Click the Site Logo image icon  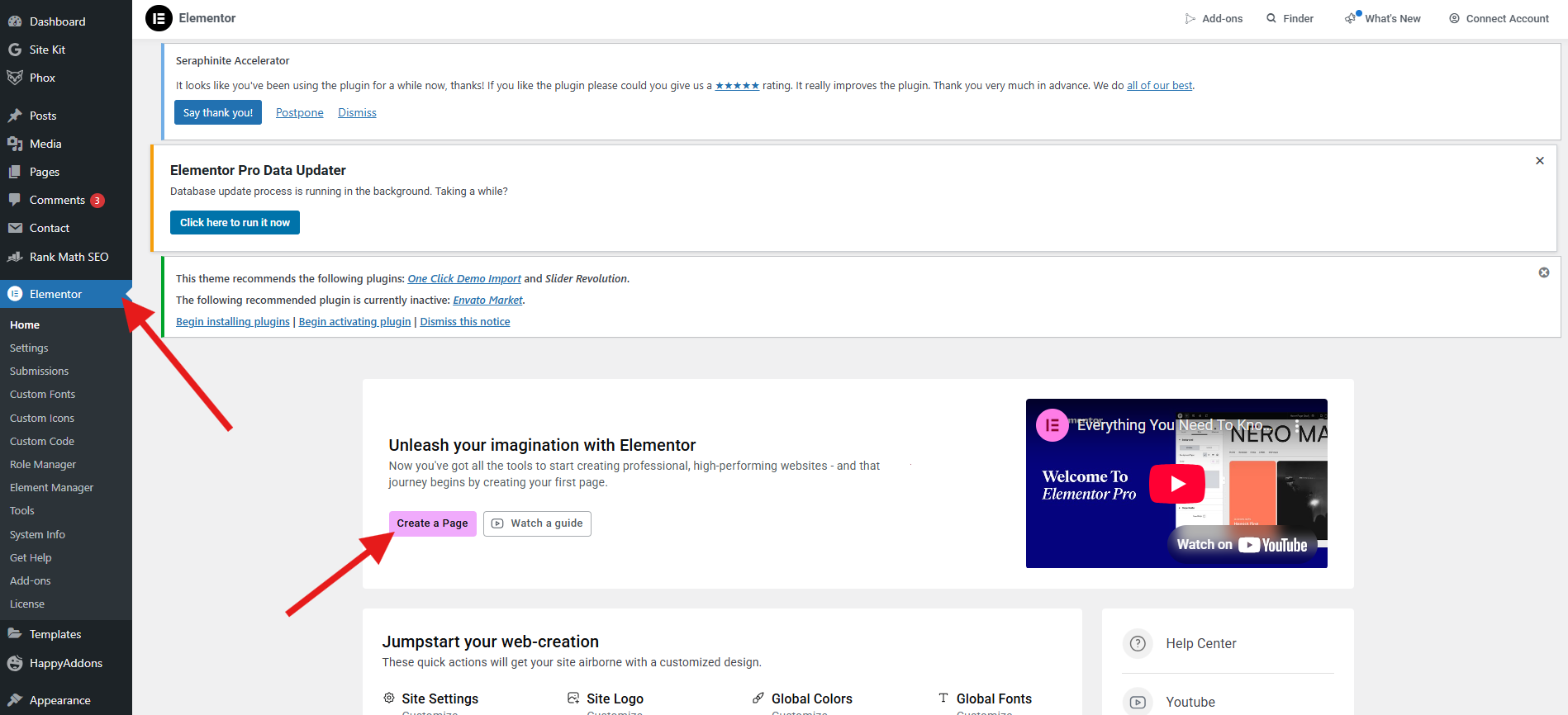point(573,698)
